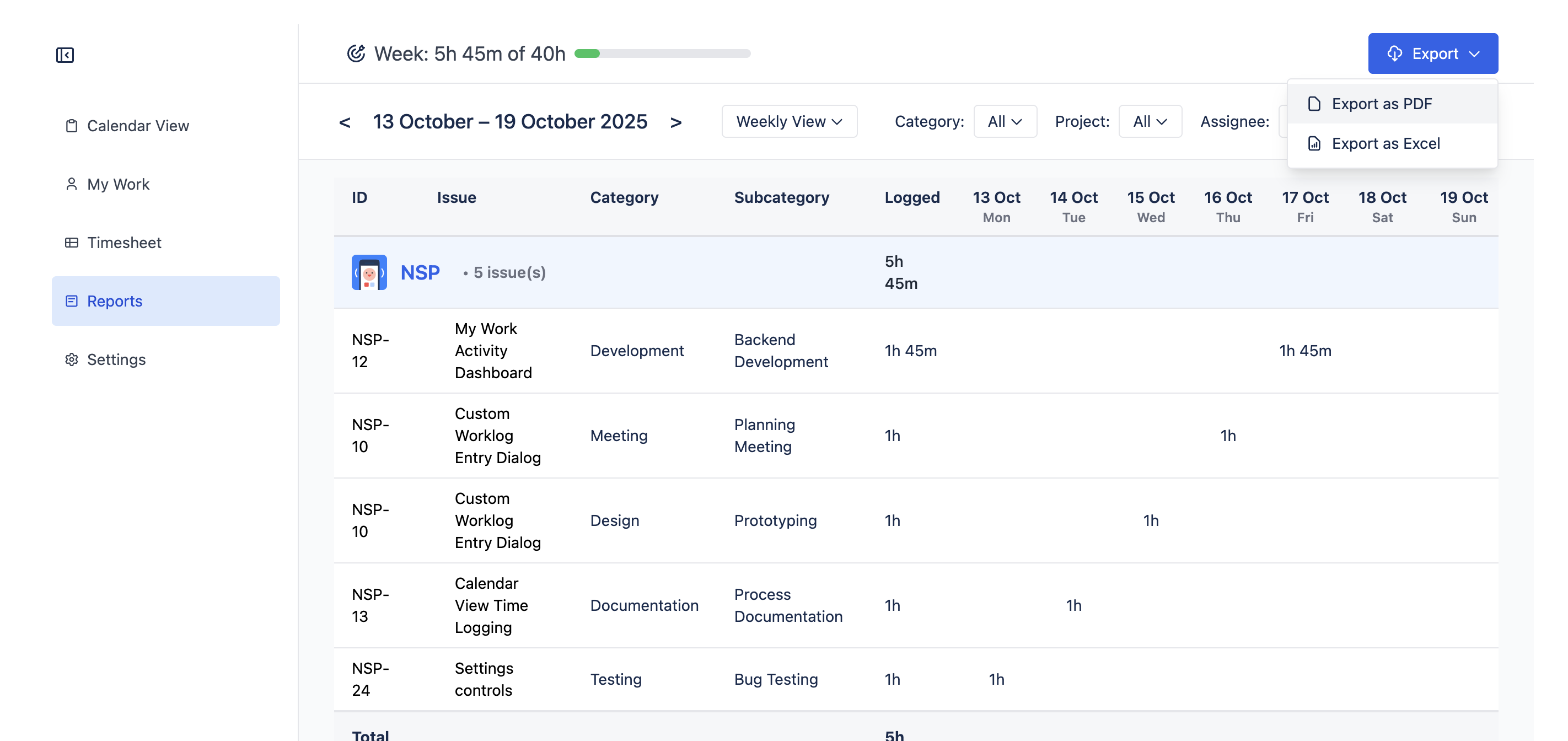Image resolution: width=1568 pixels, height=741 pixels.
Task: Go to next week arrow
Action: [675, 122]
